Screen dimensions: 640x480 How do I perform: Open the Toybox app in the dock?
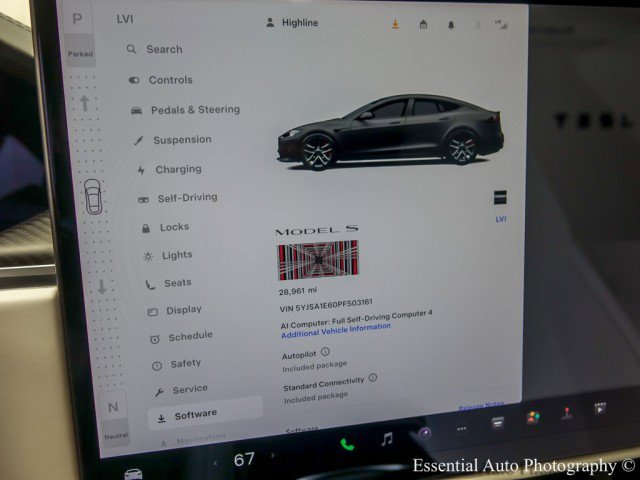click(533, 418)
